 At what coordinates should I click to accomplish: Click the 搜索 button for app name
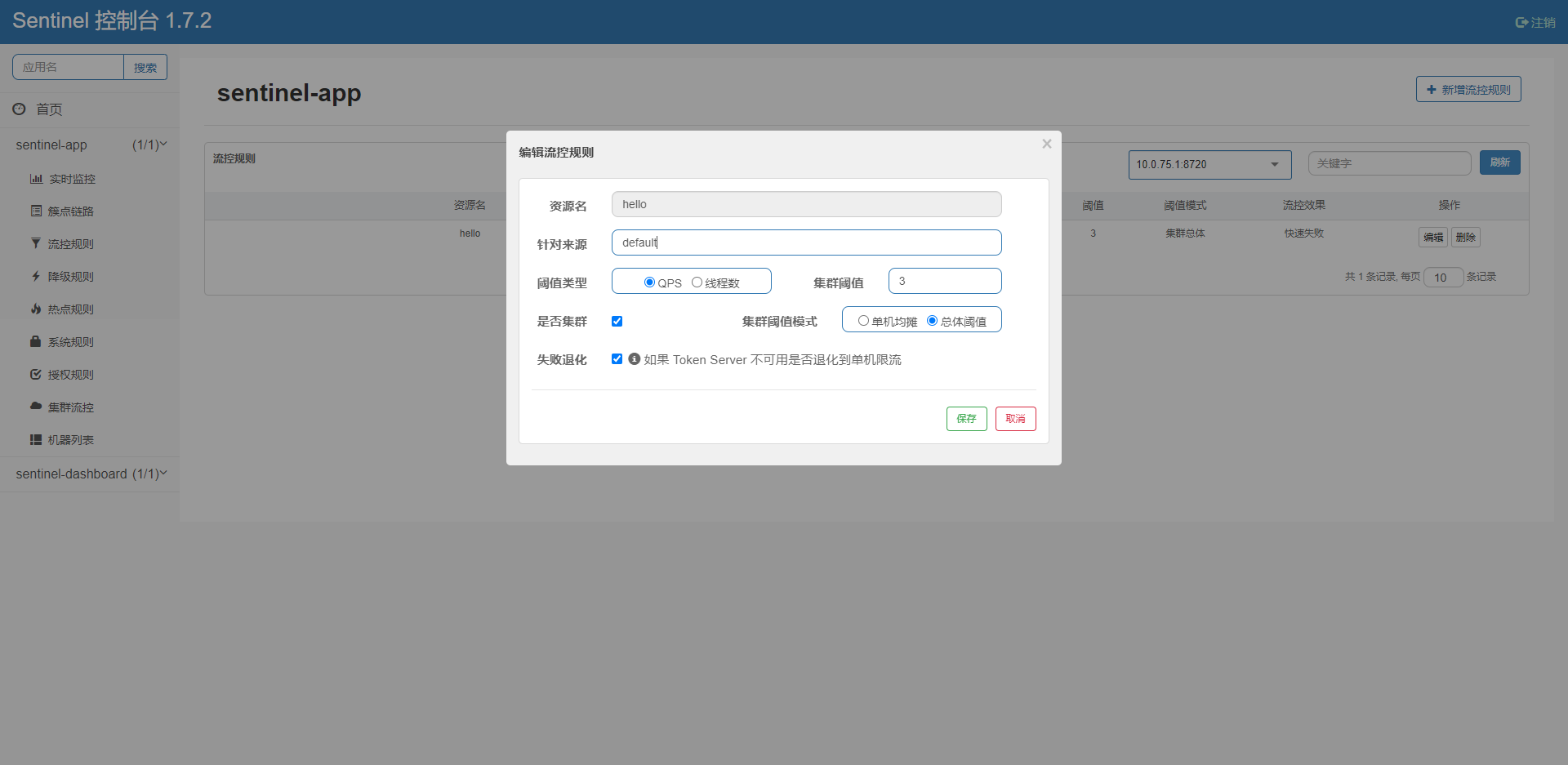click(145, 67)
